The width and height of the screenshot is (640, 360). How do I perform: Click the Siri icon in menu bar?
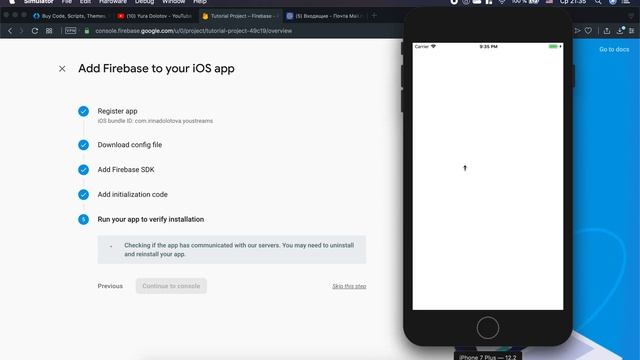coord(612,2)
